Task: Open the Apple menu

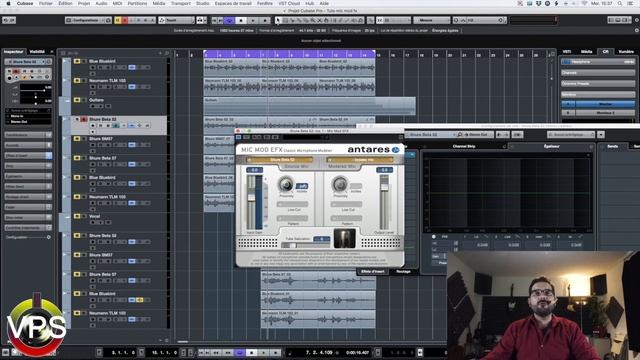Action: click(8, 3)
